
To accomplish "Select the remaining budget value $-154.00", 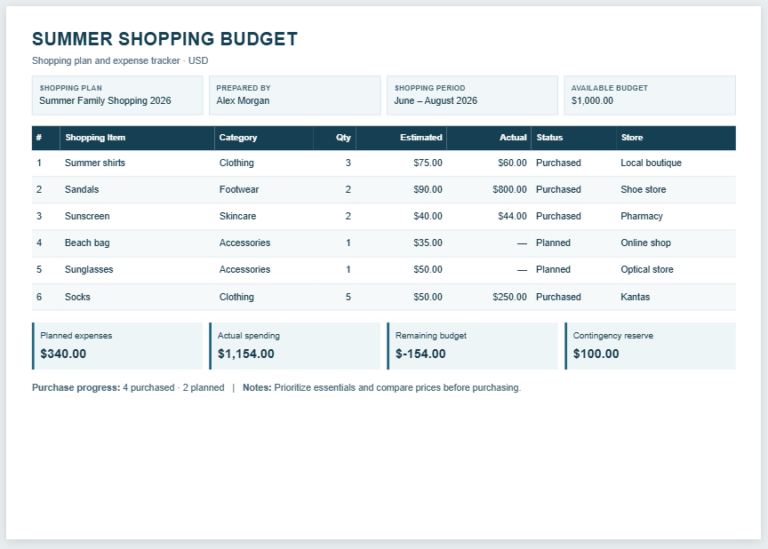I will 421,354.
